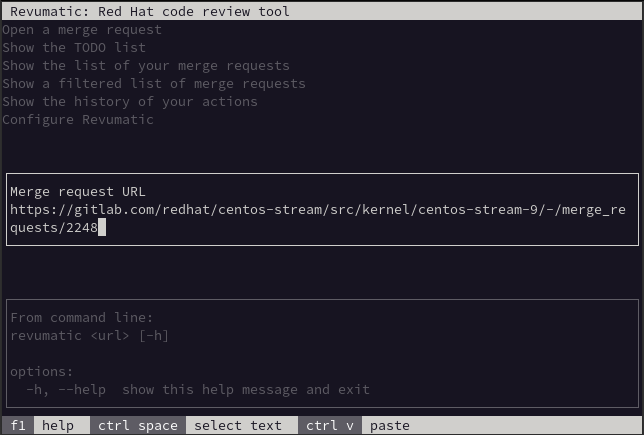Click the 'paste' label in the footer
This screenshot has width=644, height=435.
pyautogui.click(x=390, y=426)
